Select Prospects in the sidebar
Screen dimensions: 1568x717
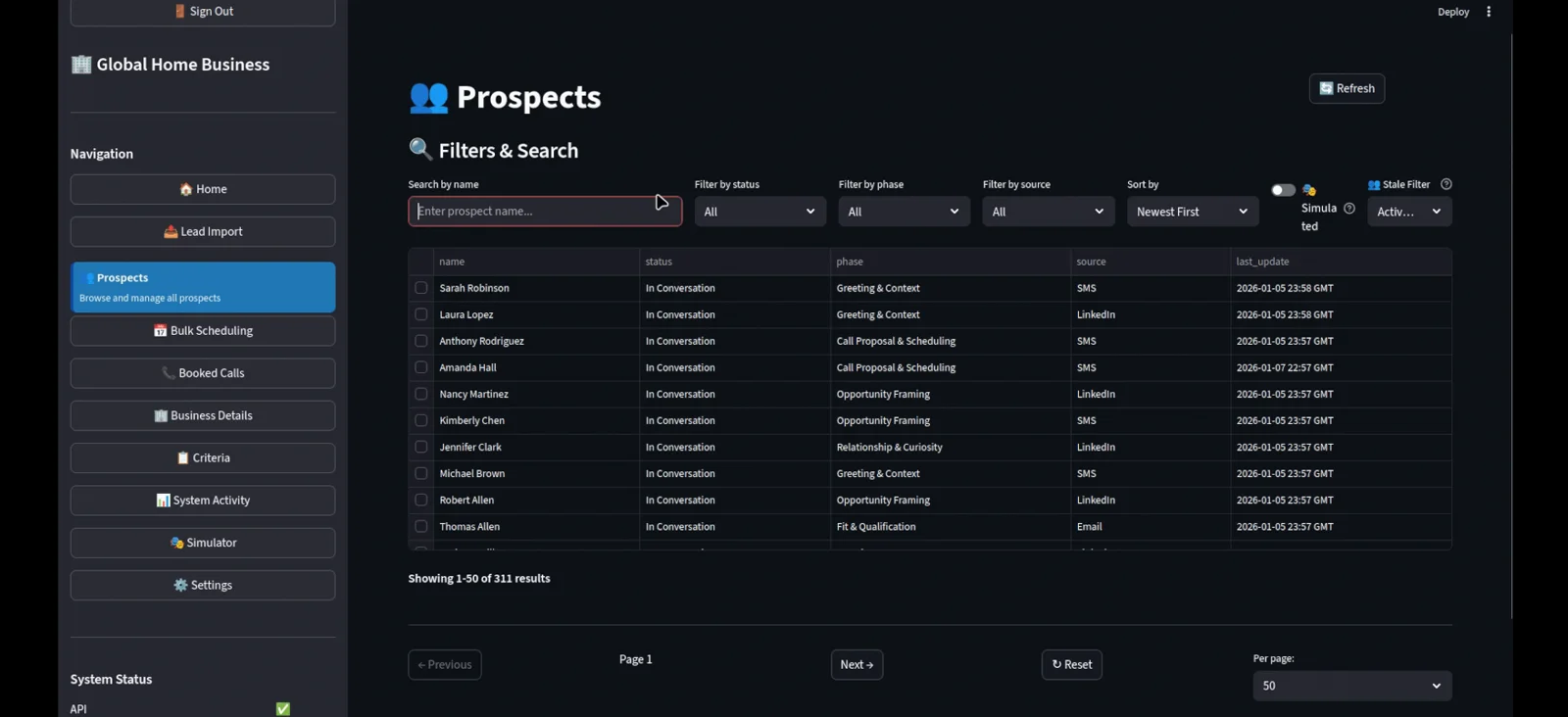[x=203, y=287]
